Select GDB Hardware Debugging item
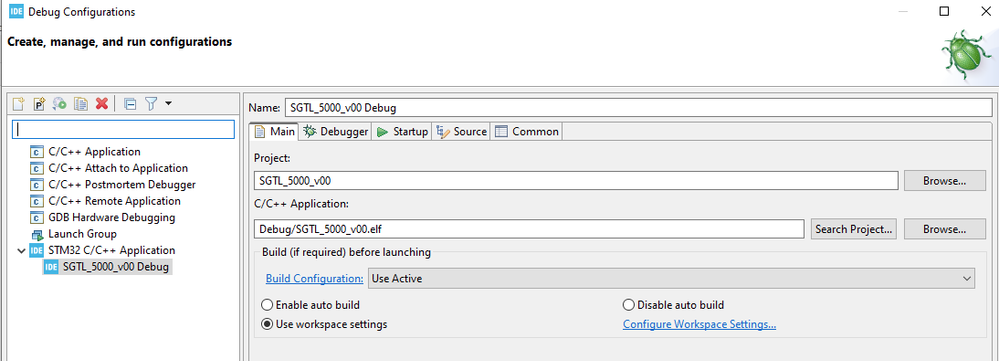This screenshot has width=999, height=361. (x=111, y=217)
